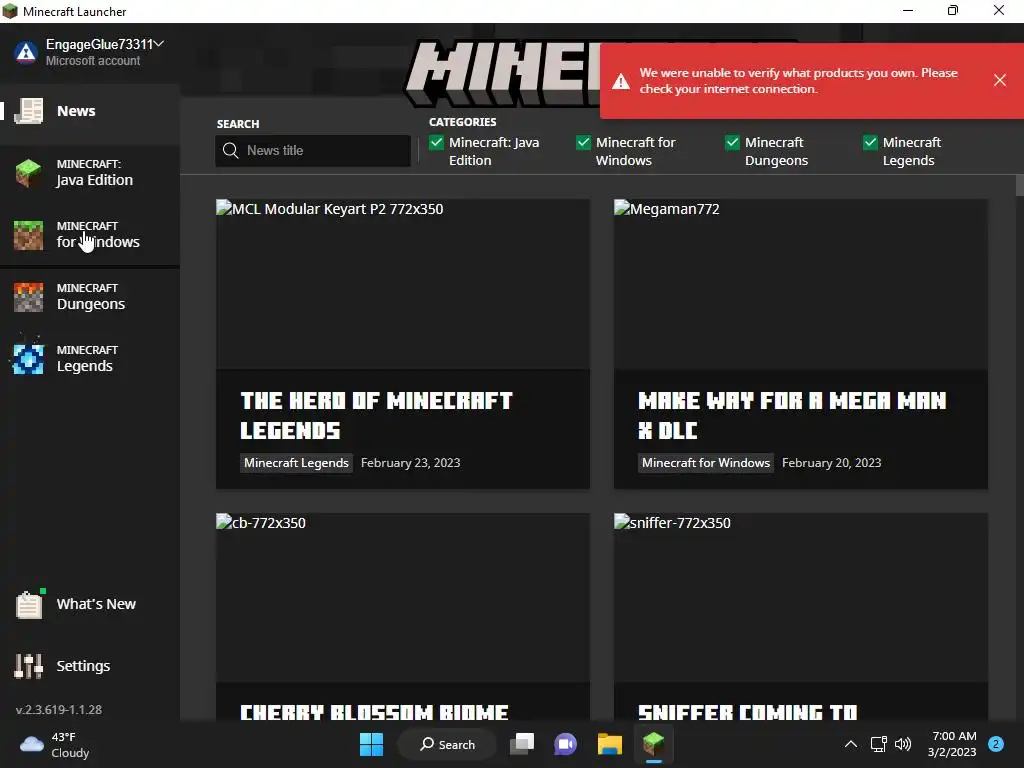Open File Explorer from taskbar
This screenshot has height=768, width=1024.
(x=609, y=744)
